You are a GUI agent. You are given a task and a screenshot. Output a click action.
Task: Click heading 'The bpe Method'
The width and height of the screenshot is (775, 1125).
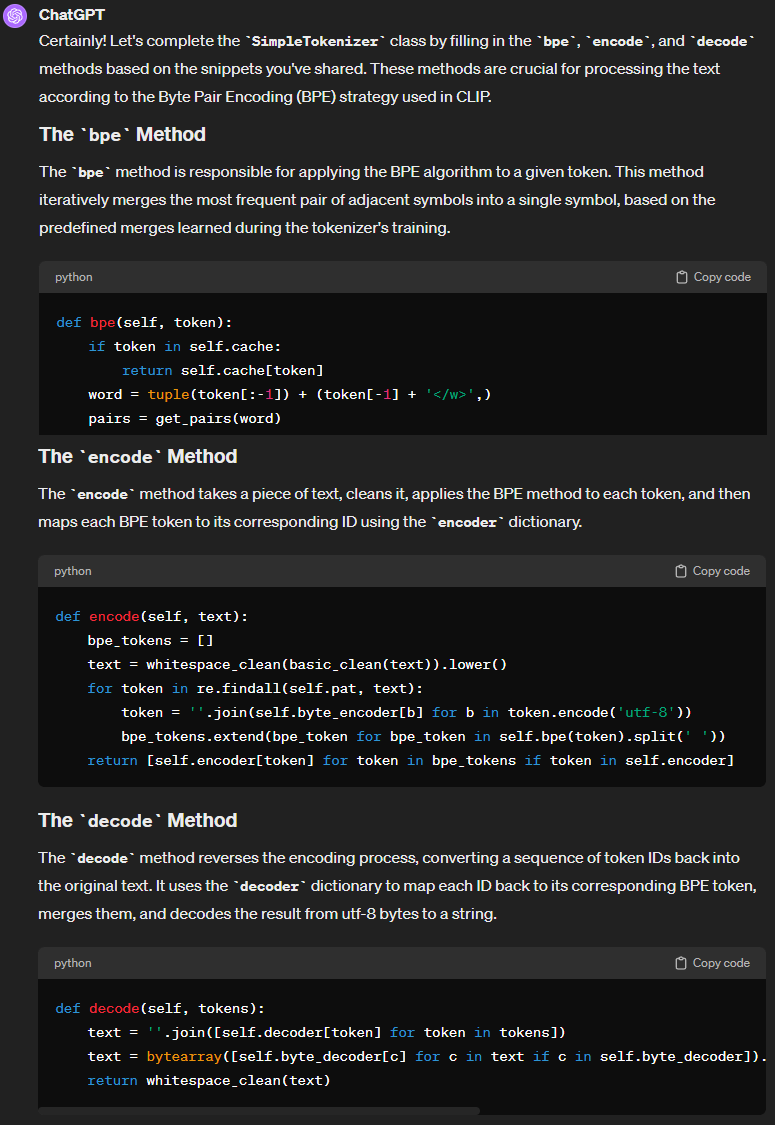122,134
